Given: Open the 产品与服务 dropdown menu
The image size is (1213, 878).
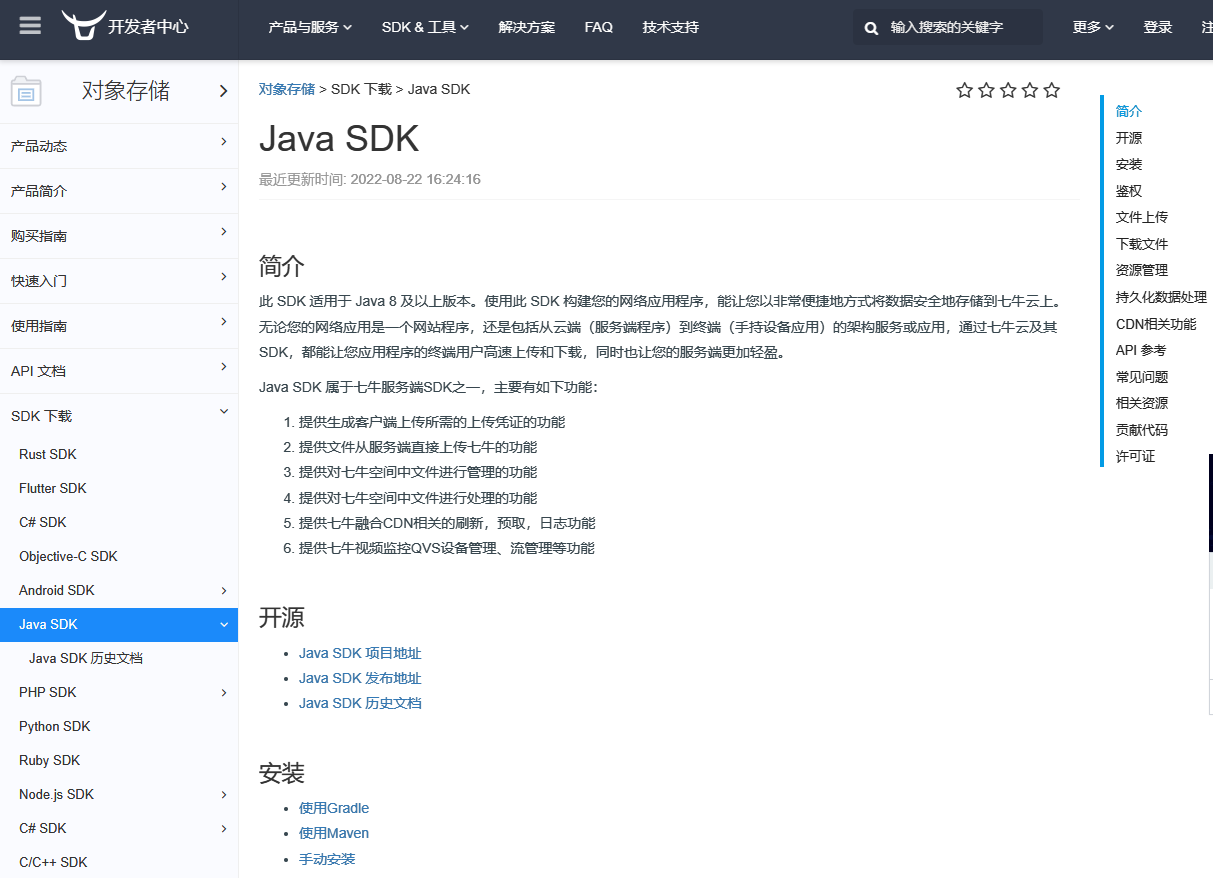Looking at the screenshot, I should pyautogui.click(x=310, y=28).
